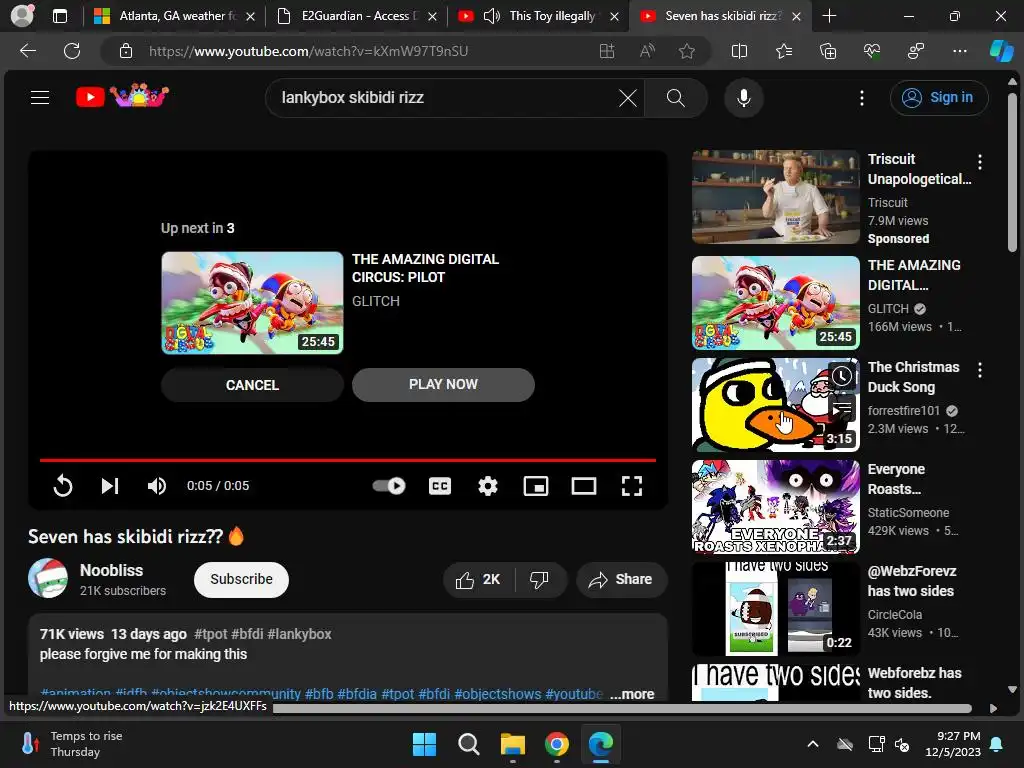
Task: Launch Chrome from taskbar
Action: coord(556,744)
